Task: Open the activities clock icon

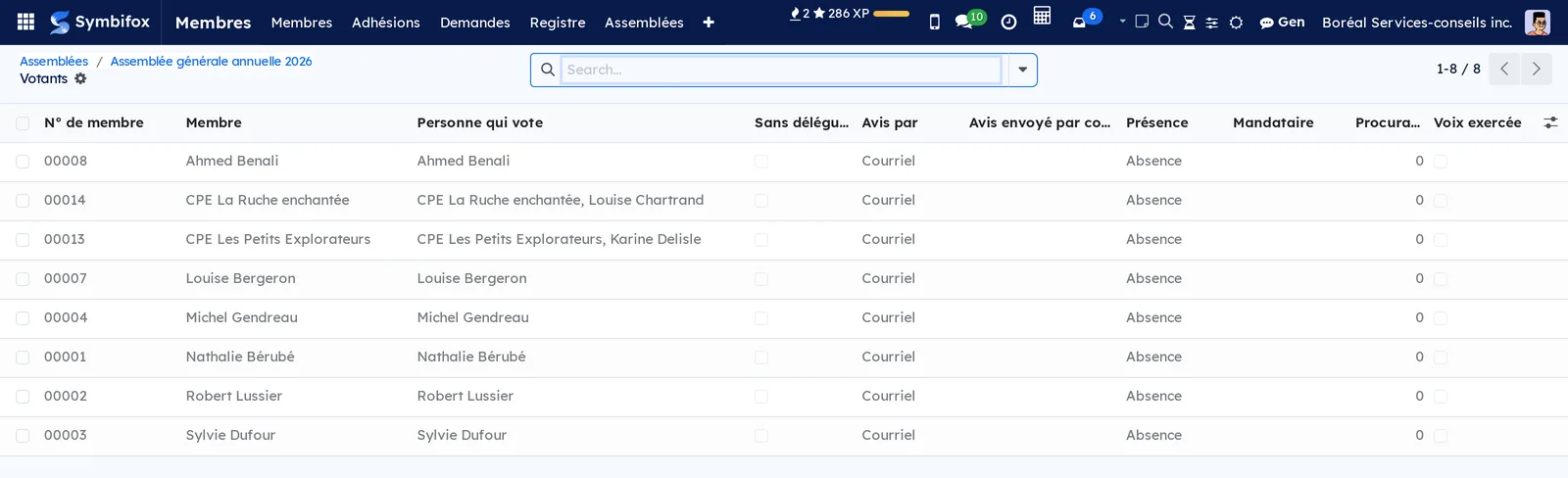Action: pyautogui.click(x=1008, y=22)
